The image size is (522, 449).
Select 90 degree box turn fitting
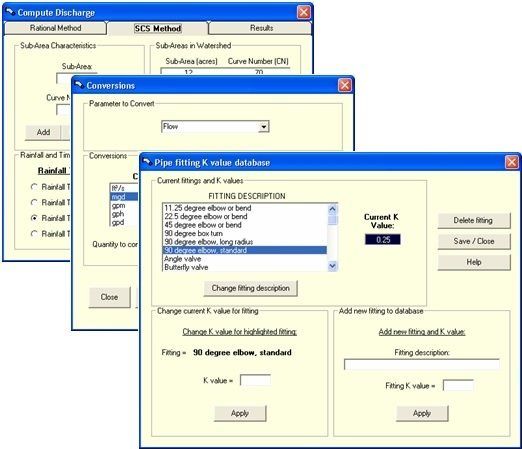click(245, 233)
